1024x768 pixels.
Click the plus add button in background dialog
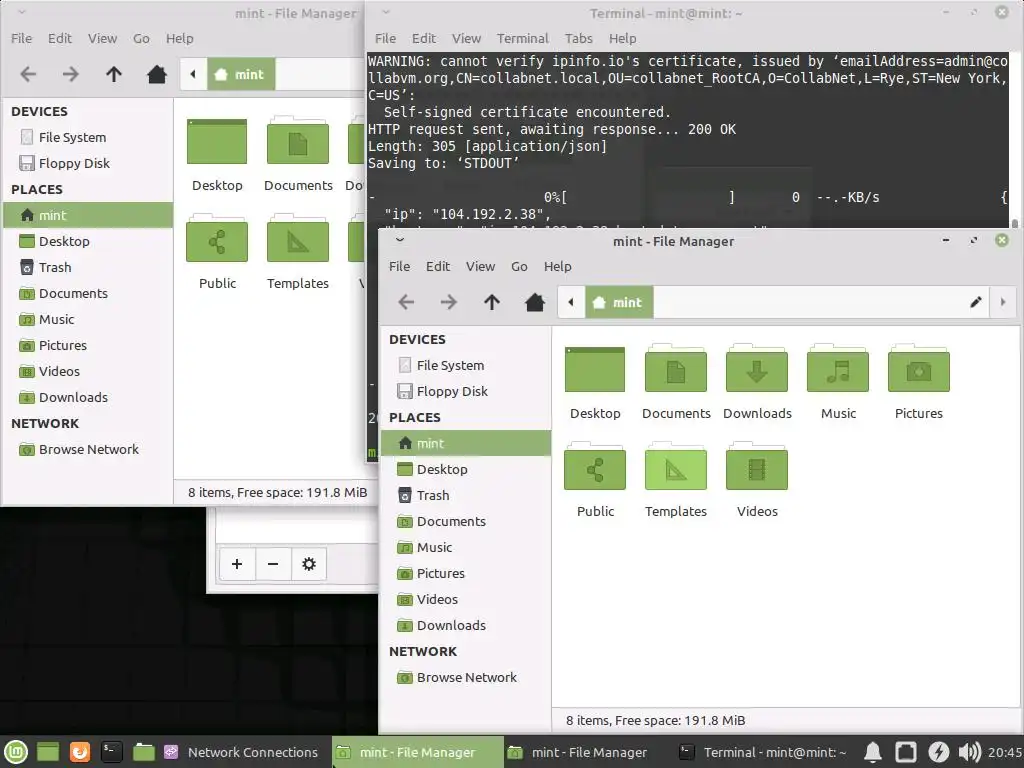(x=237, y=564)
